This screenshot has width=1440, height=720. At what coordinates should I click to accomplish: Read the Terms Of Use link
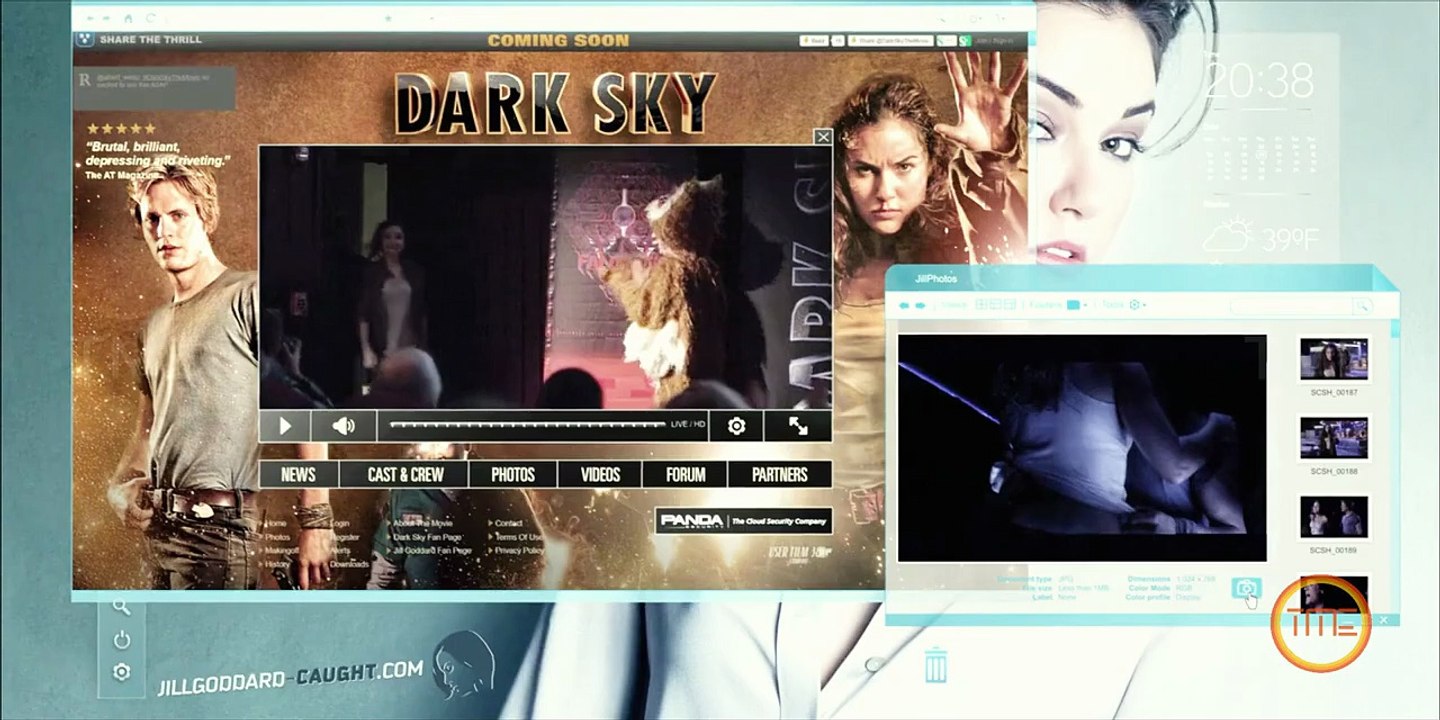(519, 537)
